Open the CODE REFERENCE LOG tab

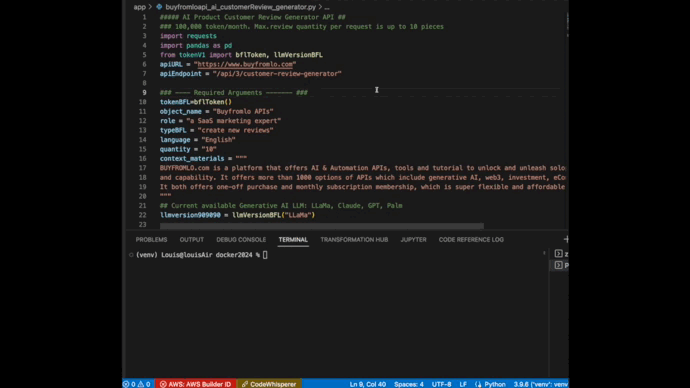(x=471, y=240)
